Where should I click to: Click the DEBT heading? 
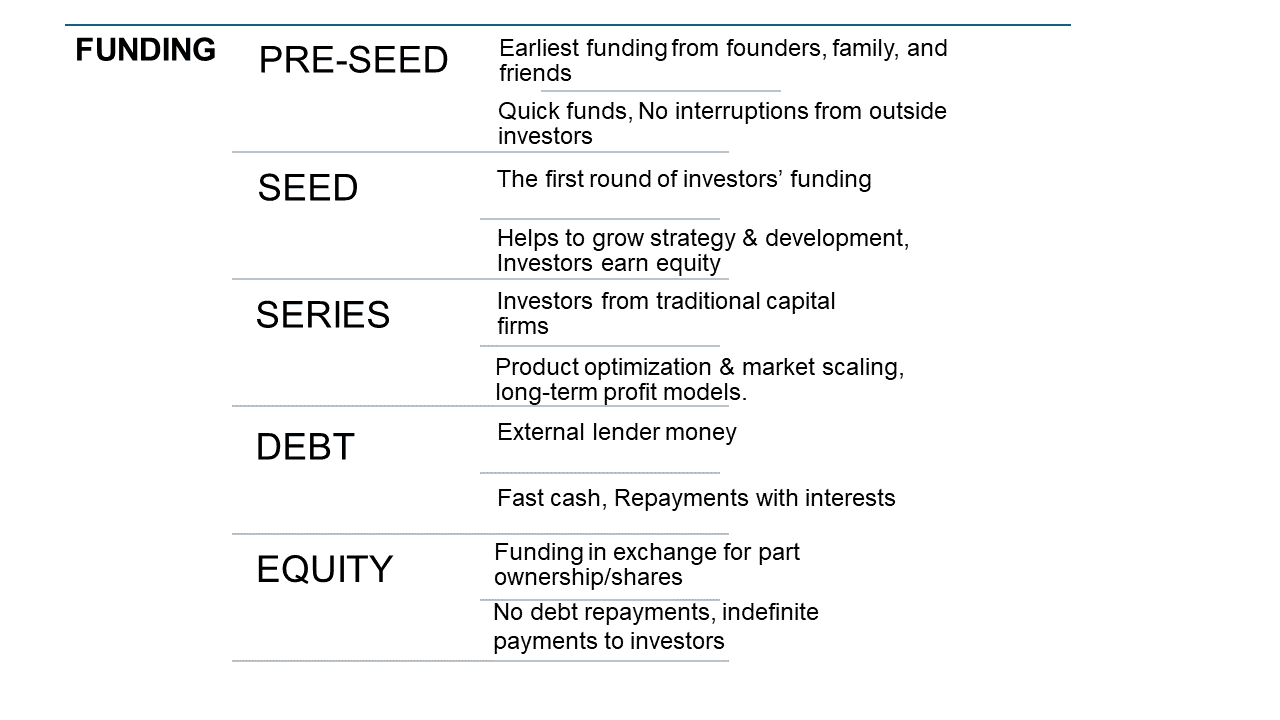305,447
